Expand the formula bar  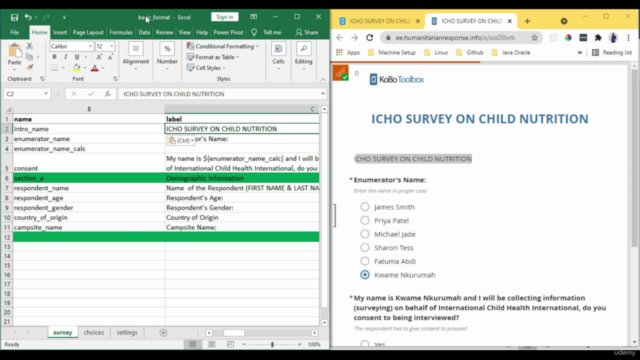point(323,94)
